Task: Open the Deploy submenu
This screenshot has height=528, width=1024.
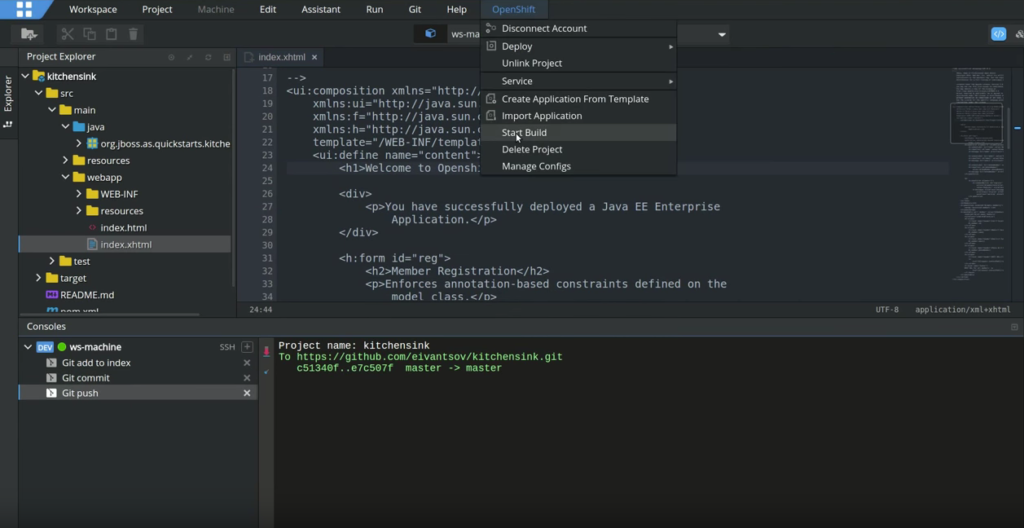Action: pyautogui.click(x=516, y=46)
